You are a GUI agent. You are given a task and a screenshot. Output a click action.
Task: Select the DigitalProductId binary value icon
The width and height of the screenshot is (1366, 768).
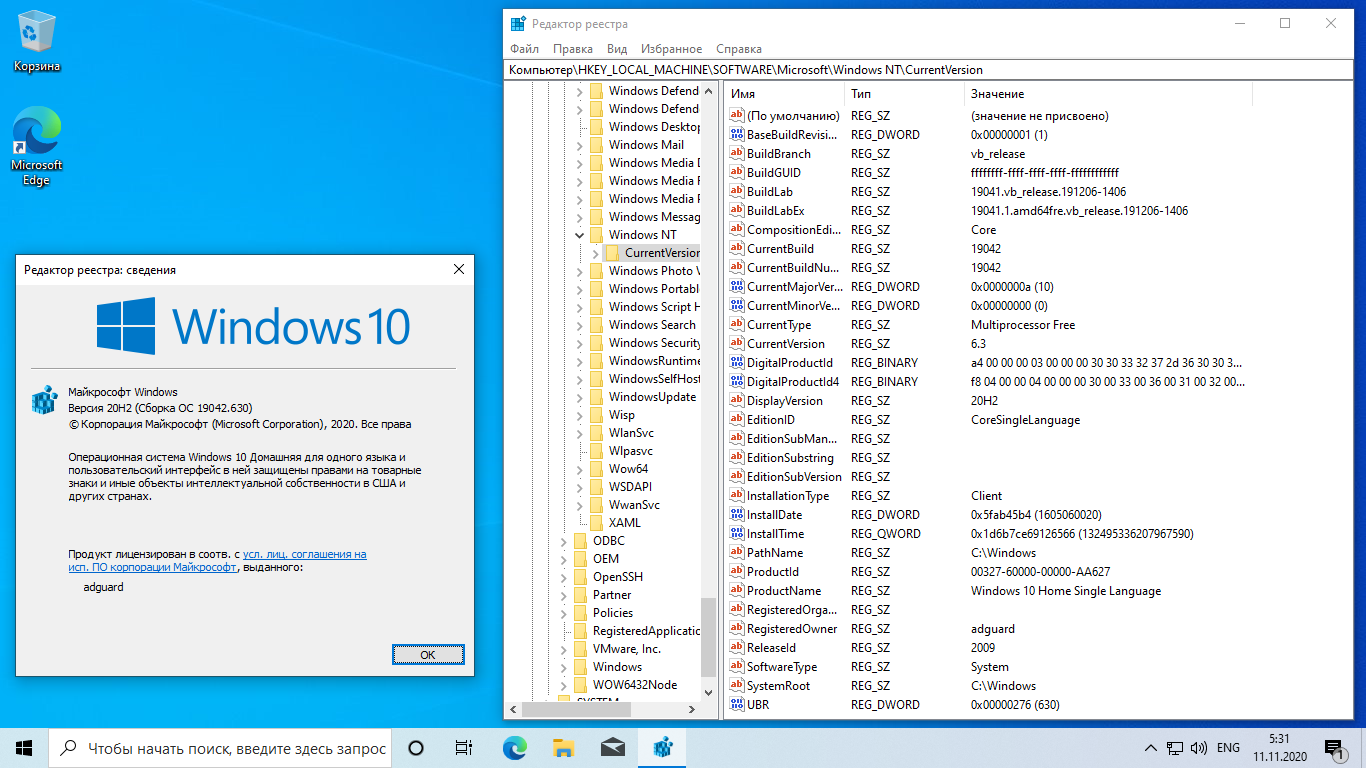pyautogui.click(x=738, y=363)
